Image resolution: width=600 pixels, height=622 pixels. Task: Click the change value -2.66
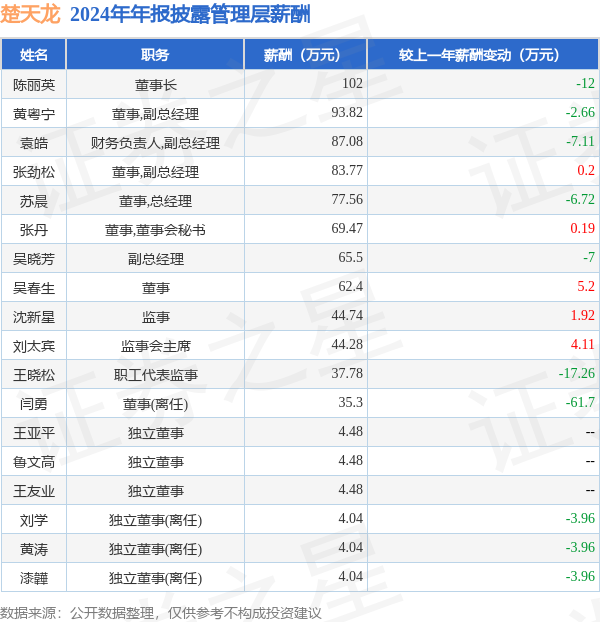580,112
